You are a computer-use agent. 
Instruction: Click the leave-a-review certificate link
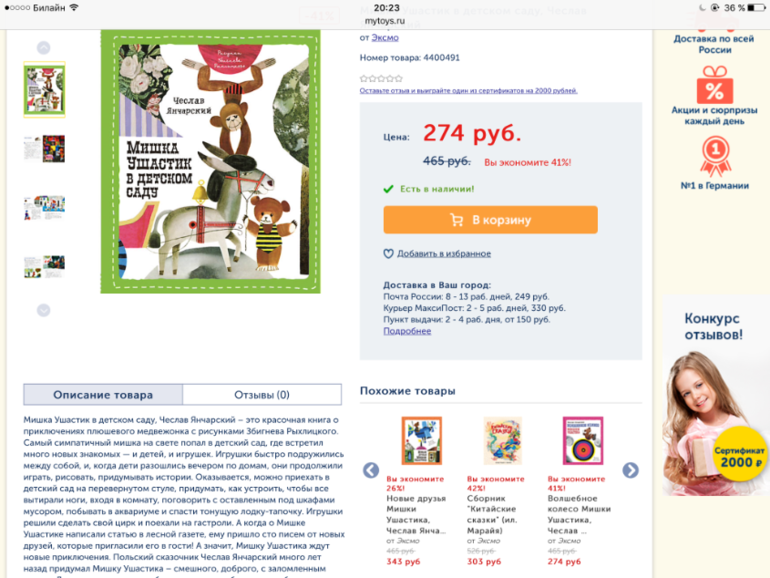[x=468, y=90]
